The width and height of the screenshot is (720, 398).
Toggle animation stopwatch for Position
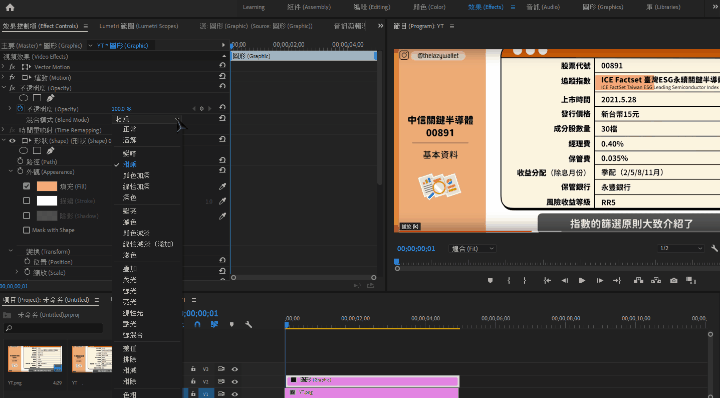[27, 261]
